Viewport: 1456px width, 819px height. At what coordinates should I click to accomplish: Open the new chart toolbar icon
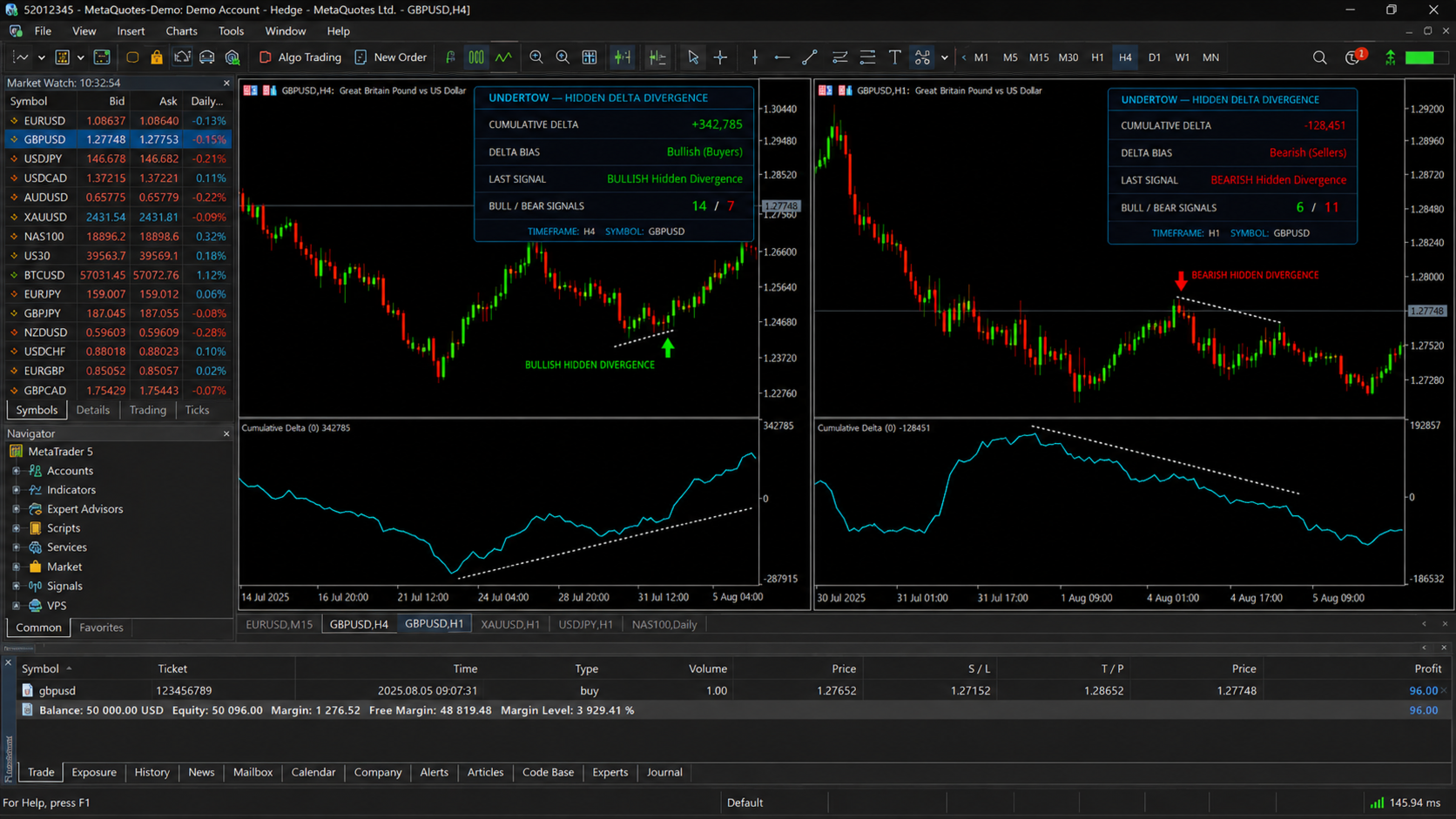20,57
